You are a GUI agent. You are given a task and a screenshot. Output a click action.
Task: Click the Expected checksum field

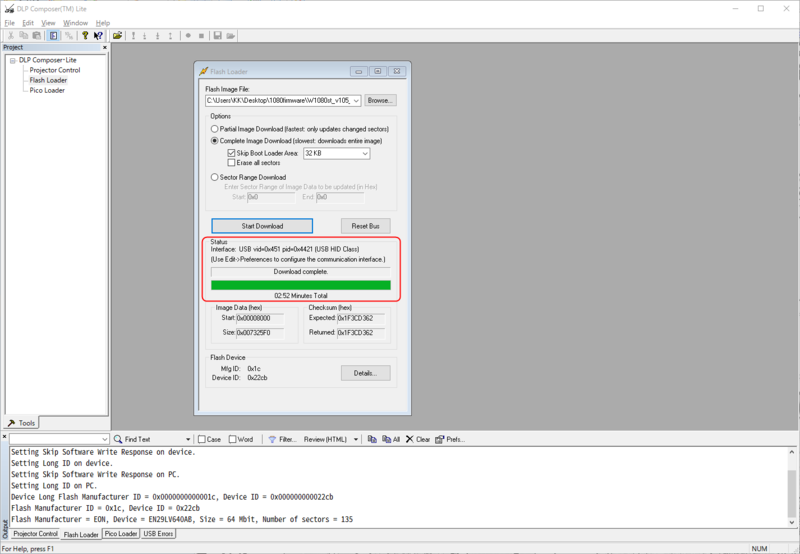(361, 318)
